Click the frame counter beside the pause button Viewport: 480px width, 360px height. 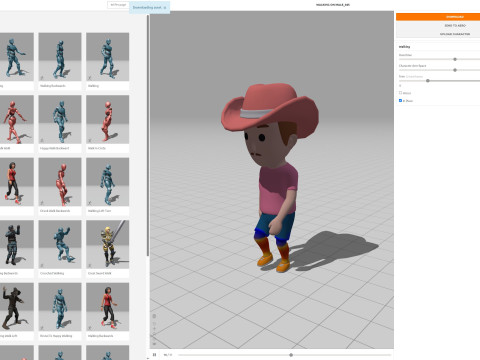click(x=168, y=355)
